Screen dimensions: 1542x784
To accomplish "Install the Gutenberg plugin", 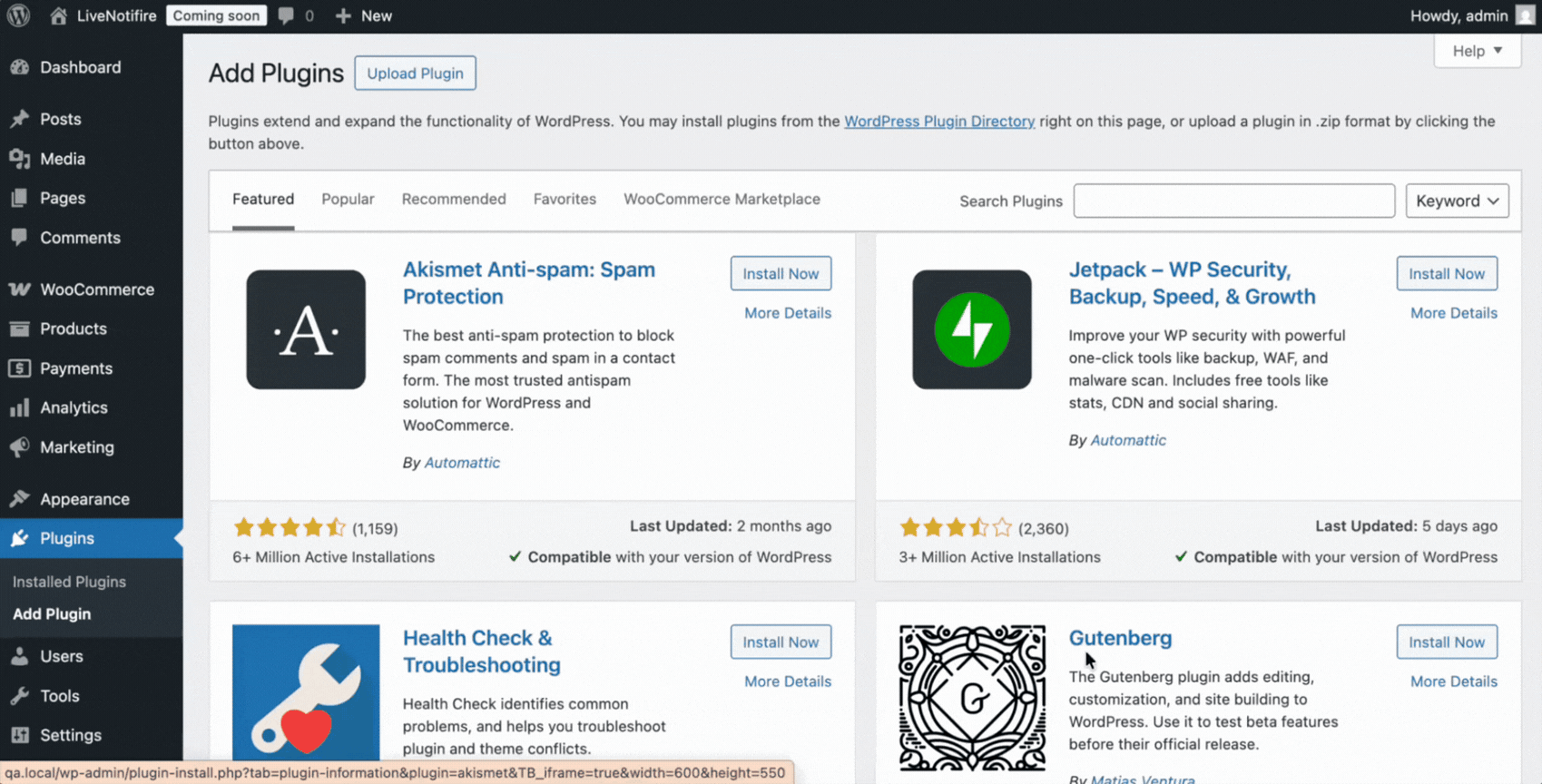I will pyautogui.click(x=1447, y=642).
